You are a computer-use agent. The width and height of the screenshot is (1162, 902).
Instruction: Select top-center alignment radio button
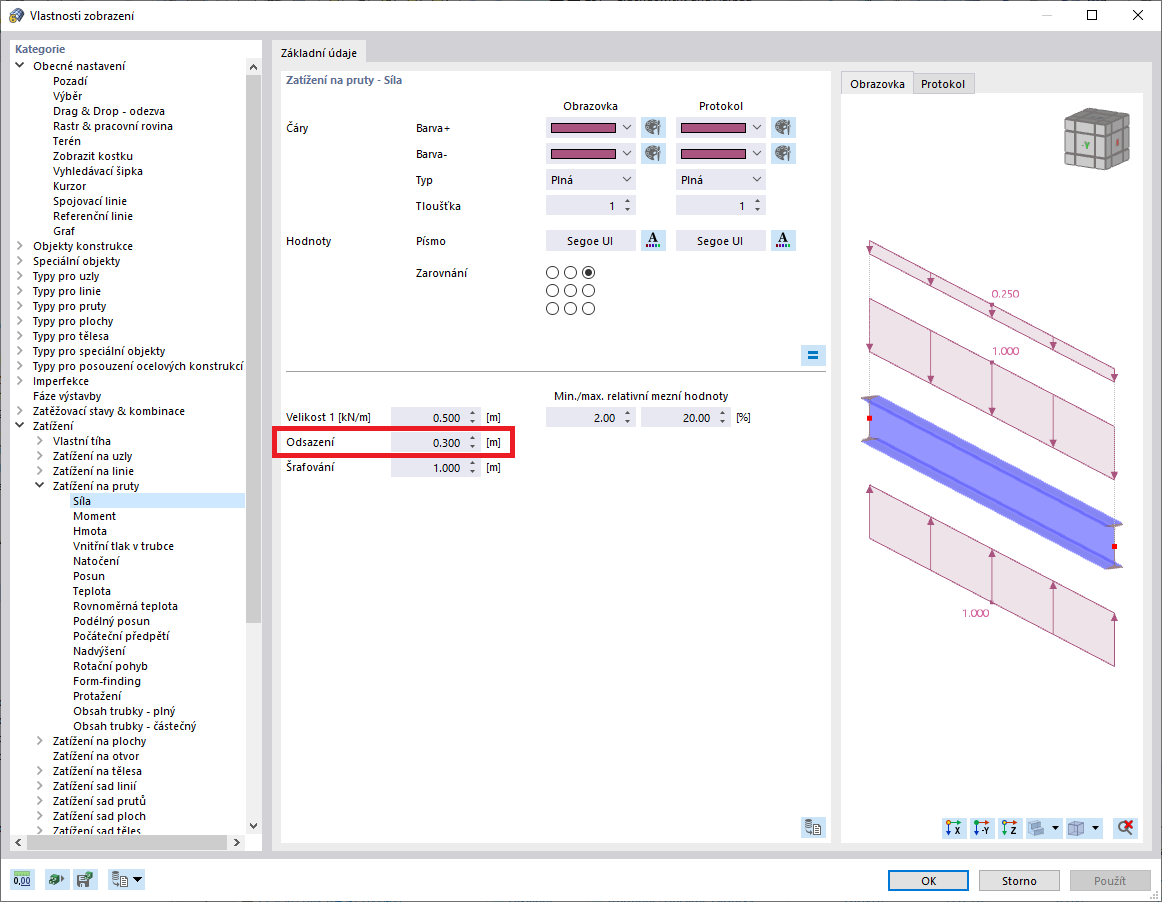point(570,273)
